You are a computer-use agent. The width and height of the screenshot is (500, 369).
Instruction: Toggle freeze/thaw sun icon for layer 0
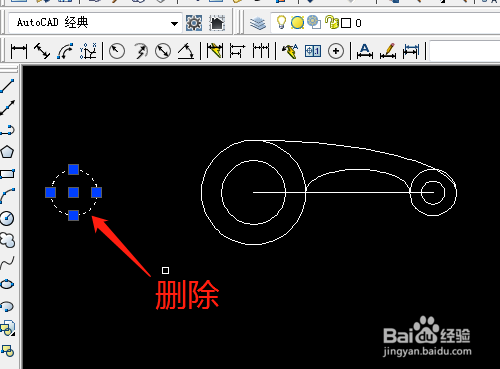click(297, 23)
